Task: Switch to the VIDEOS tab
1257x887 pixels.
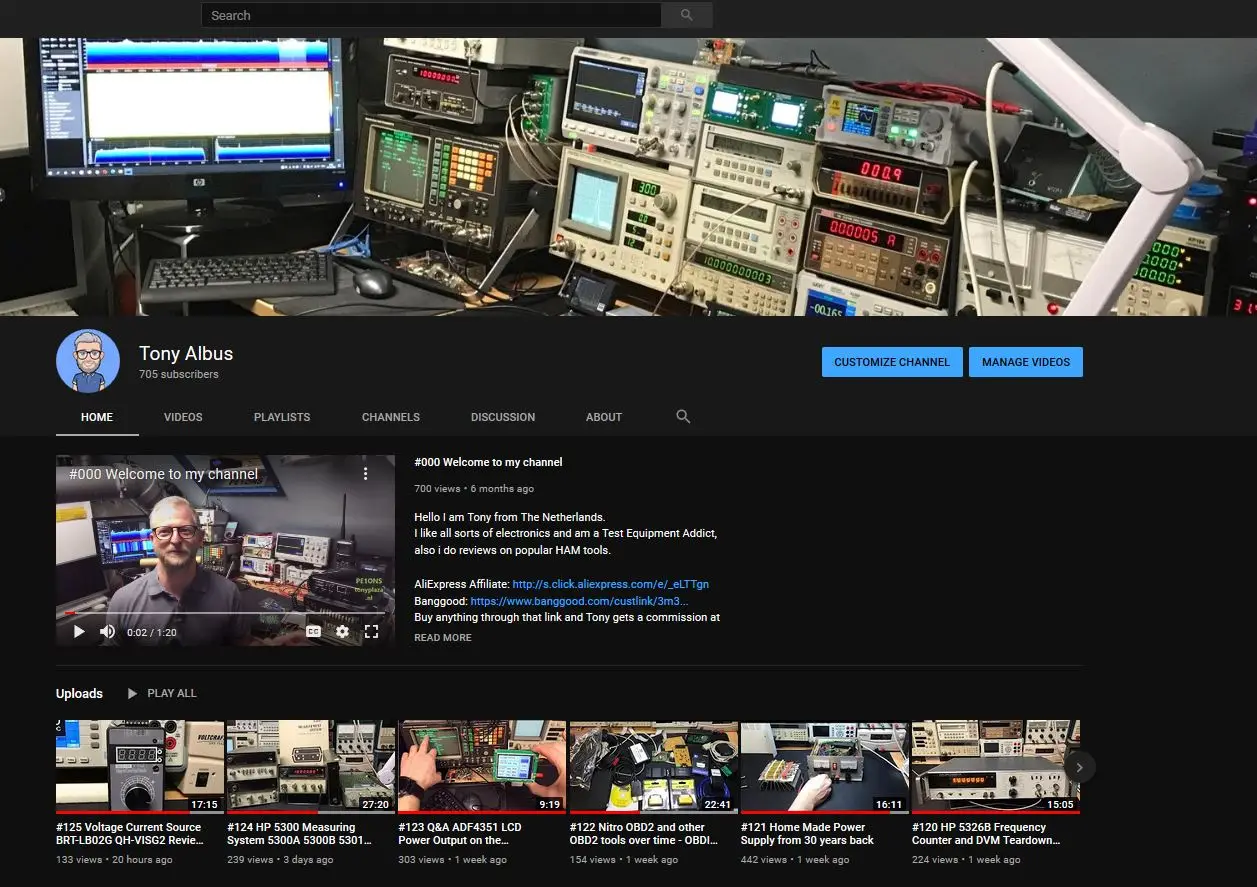Action: pos(183,417)
